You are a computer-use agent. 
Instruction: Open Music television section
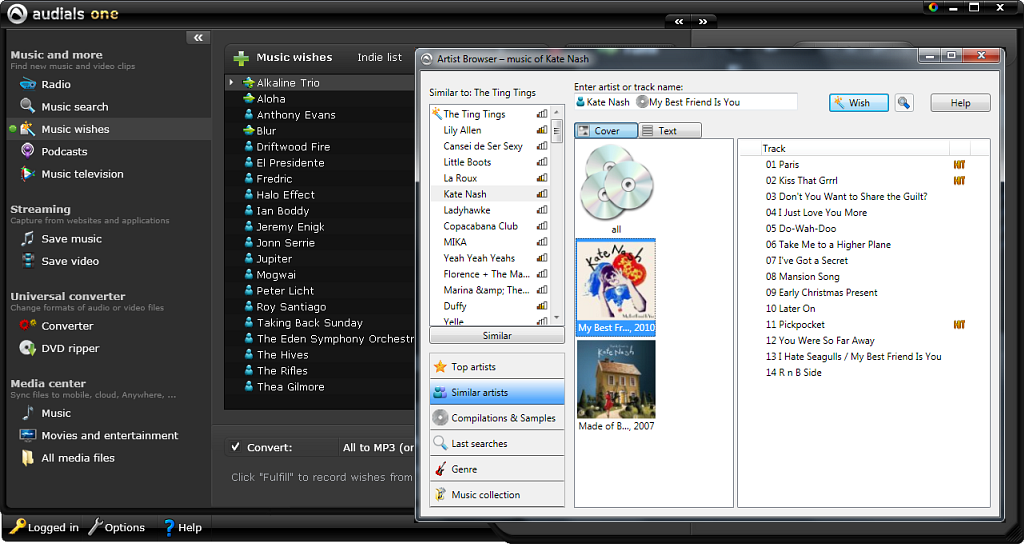tap(71, 174)
